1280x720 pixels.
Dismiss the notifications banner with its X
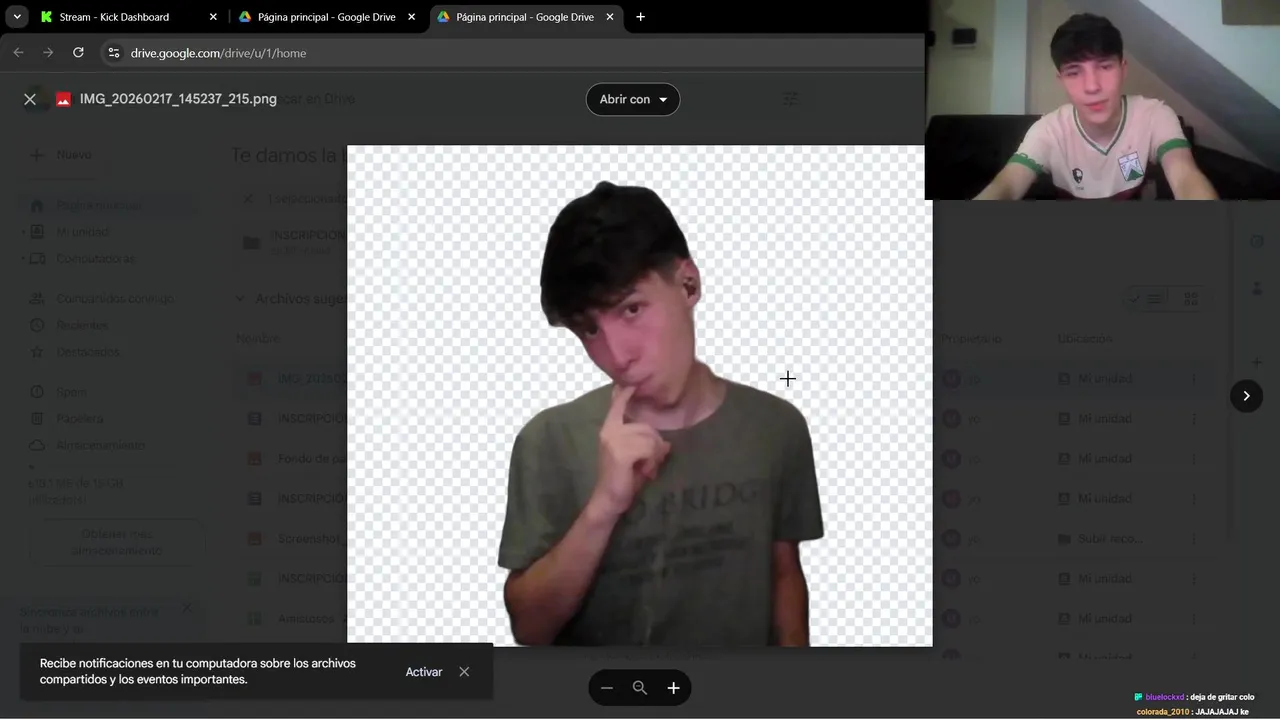point(464,672)
